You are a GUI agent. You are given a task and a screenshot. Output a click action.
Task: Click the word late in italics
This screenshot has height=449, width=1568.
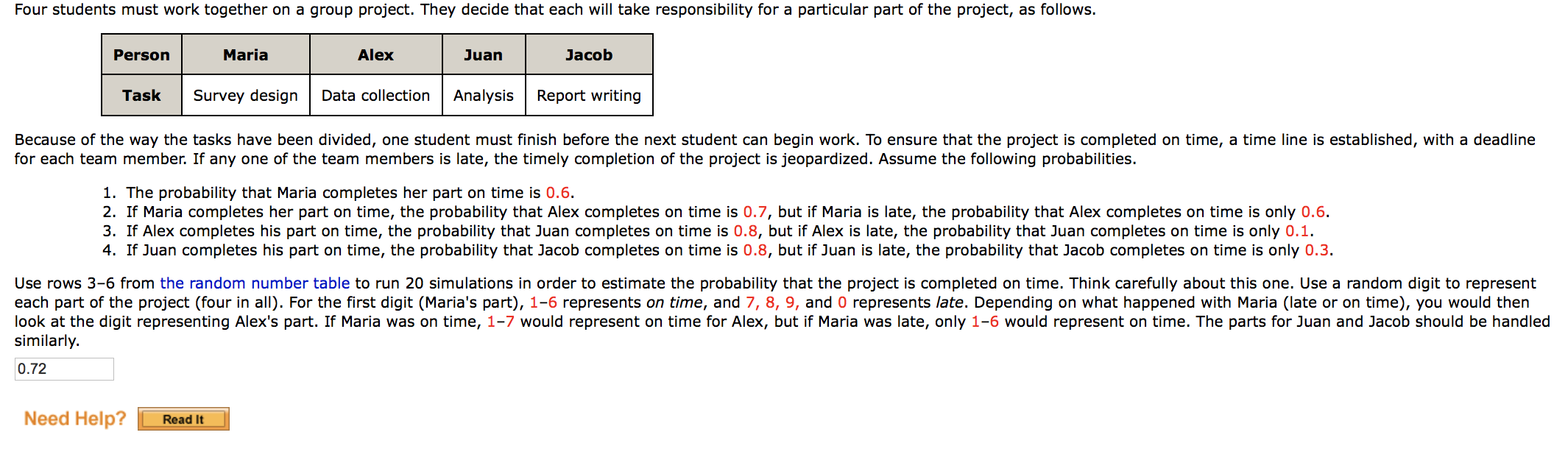pos(950,303)
